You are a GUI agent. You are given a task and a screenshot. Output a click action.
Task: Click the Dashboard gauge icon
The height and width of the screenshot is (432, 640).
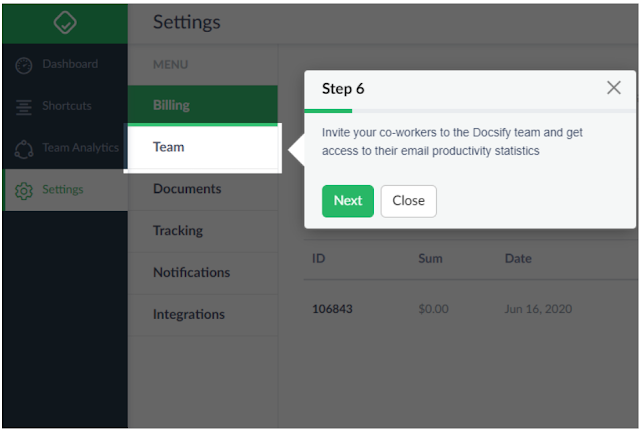[x=24, y=65]
